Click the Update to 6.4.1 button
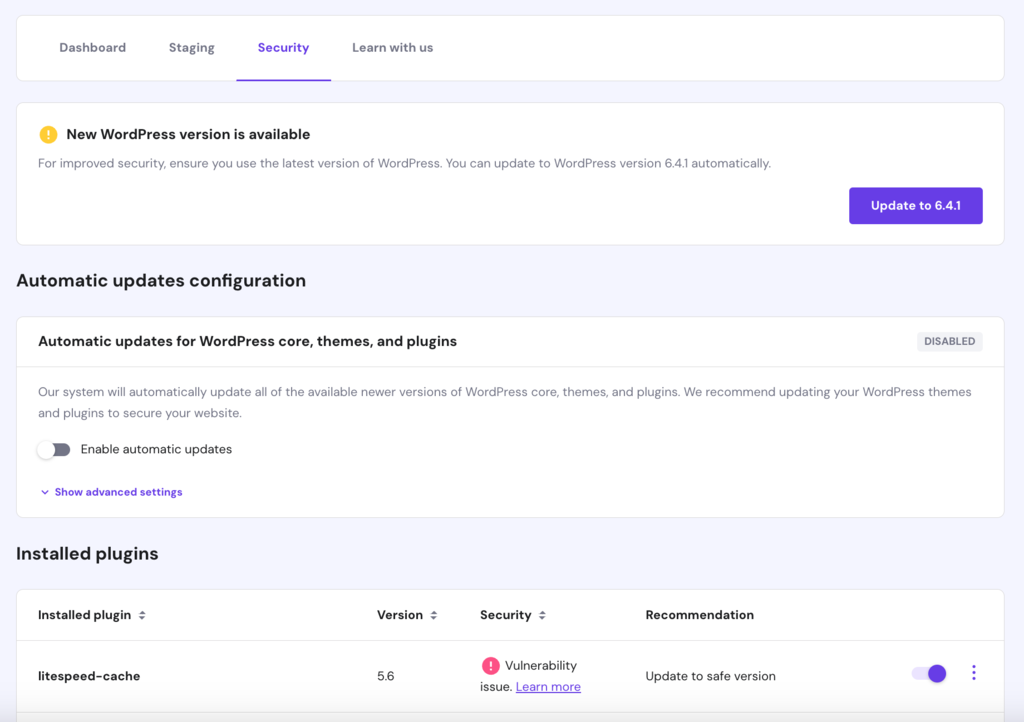Viewport: 1024px width, 722px height. pos(915,205)
